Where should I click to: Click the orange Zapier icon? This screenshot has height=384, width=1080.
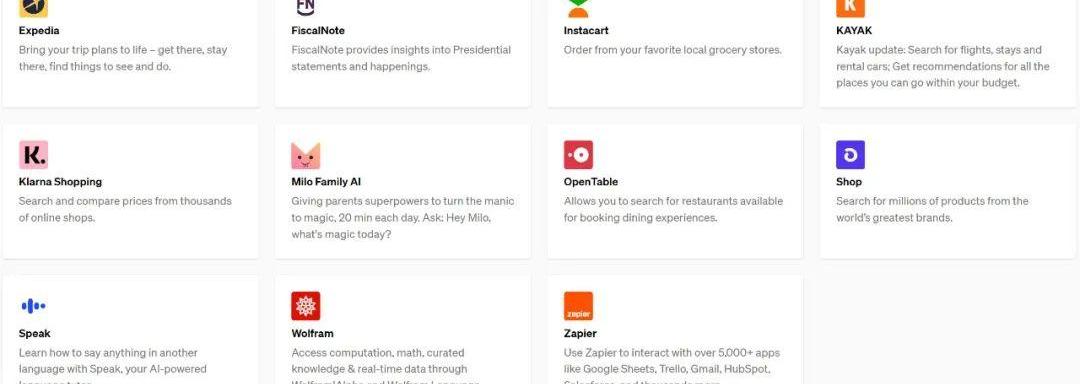(x=578, y=306)
